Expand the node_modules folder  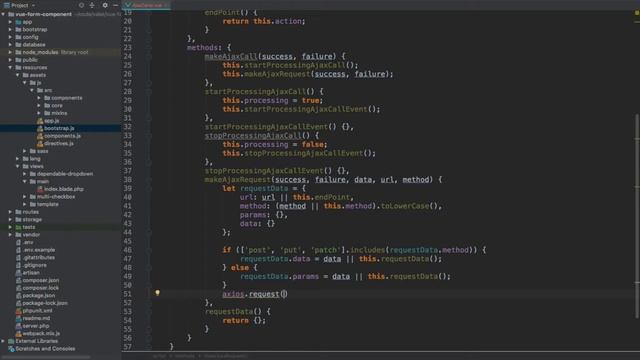pos(10,52)
